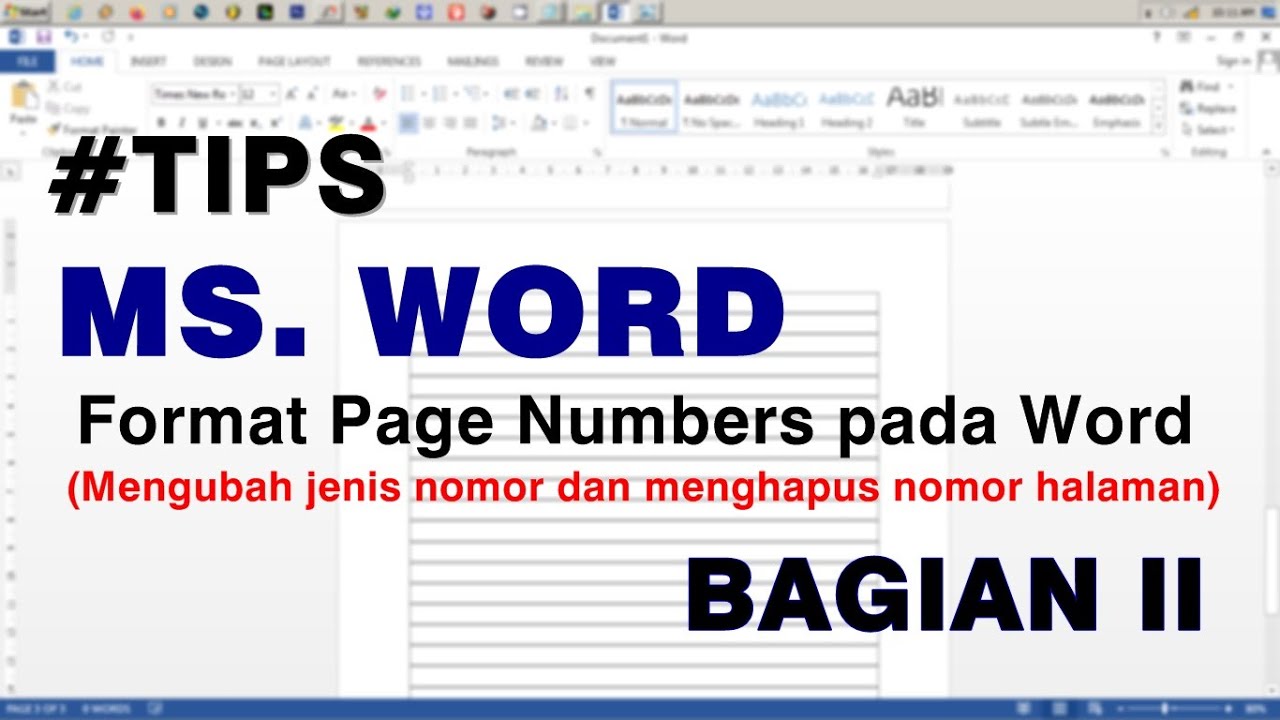Decrease paragraph indent
This screenshot has width=1280, height=720.
tap(511, 94)
